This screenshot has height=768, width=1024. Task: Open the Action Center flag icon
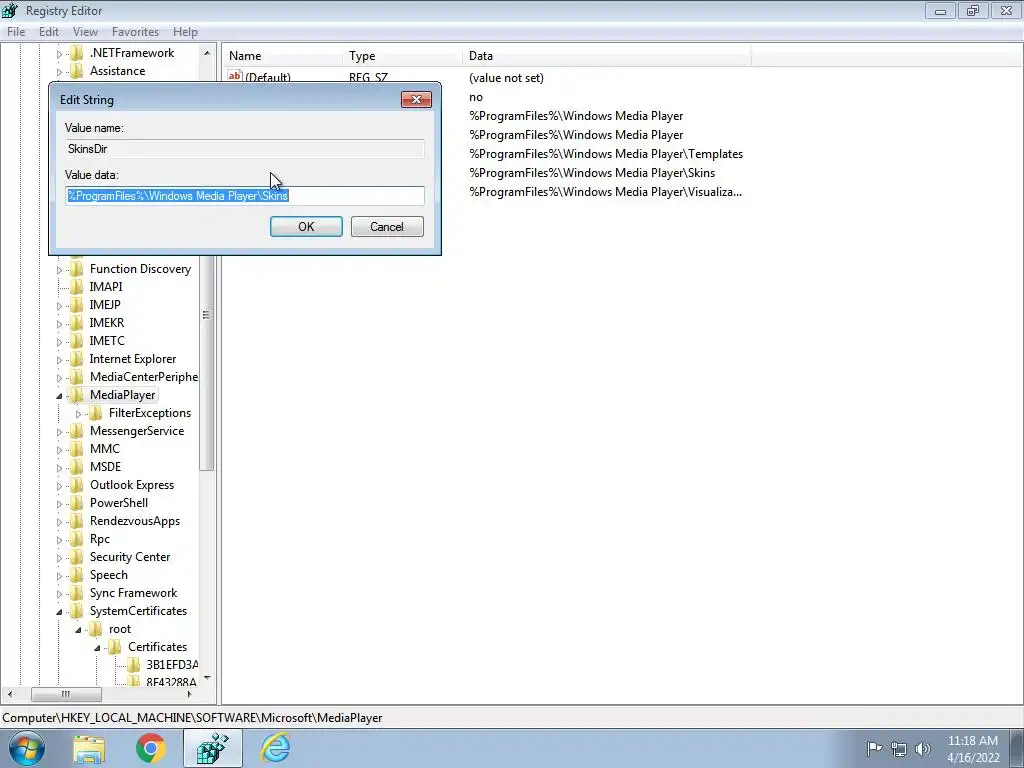874,749
